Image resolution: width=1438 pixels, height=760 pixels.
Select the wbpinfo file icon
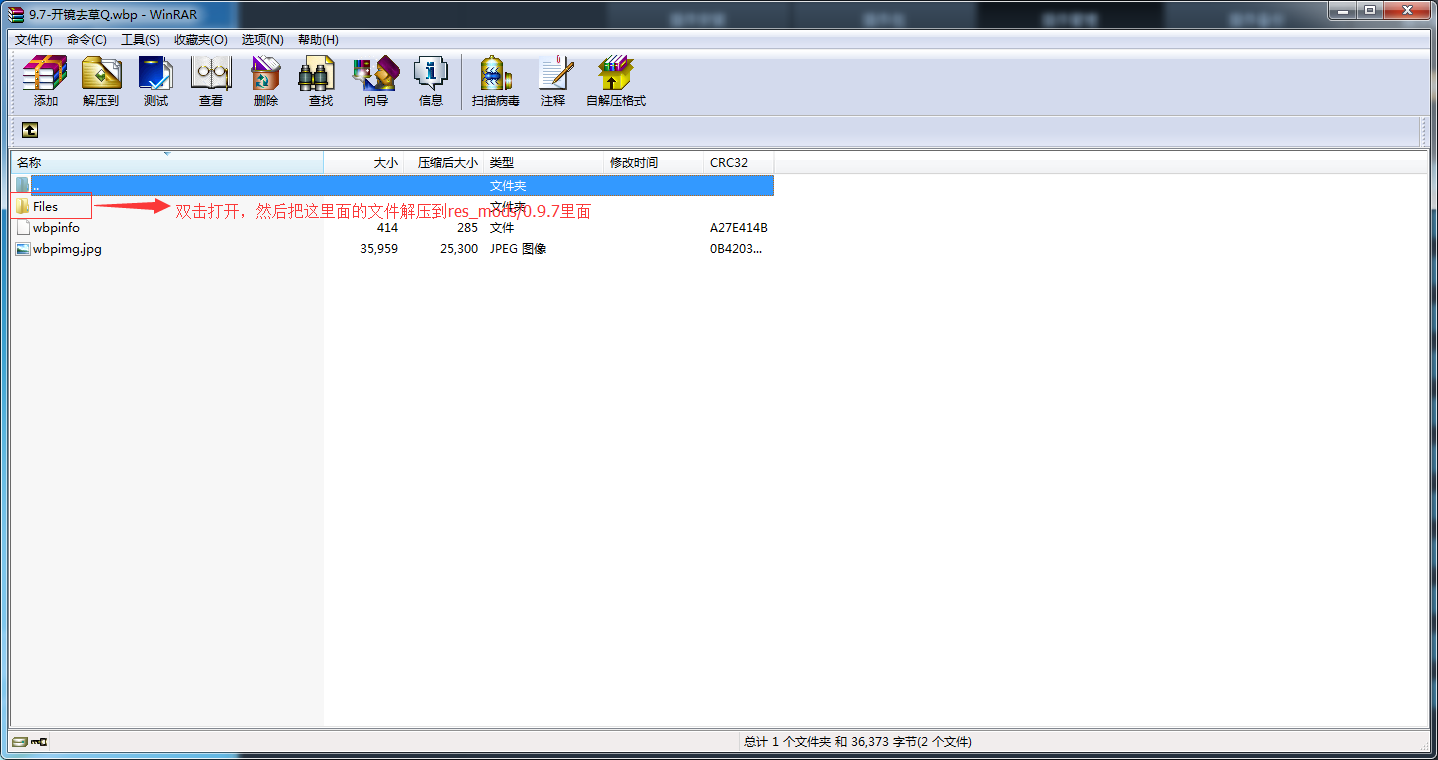pyautogui.click(x=23, y=228)
